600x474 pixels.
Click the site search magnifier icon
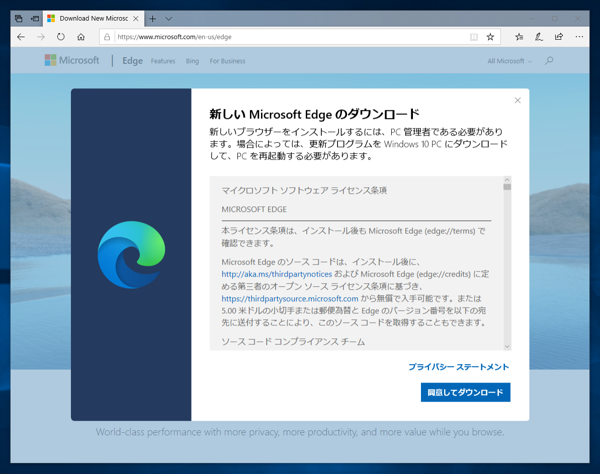point(549,60)
